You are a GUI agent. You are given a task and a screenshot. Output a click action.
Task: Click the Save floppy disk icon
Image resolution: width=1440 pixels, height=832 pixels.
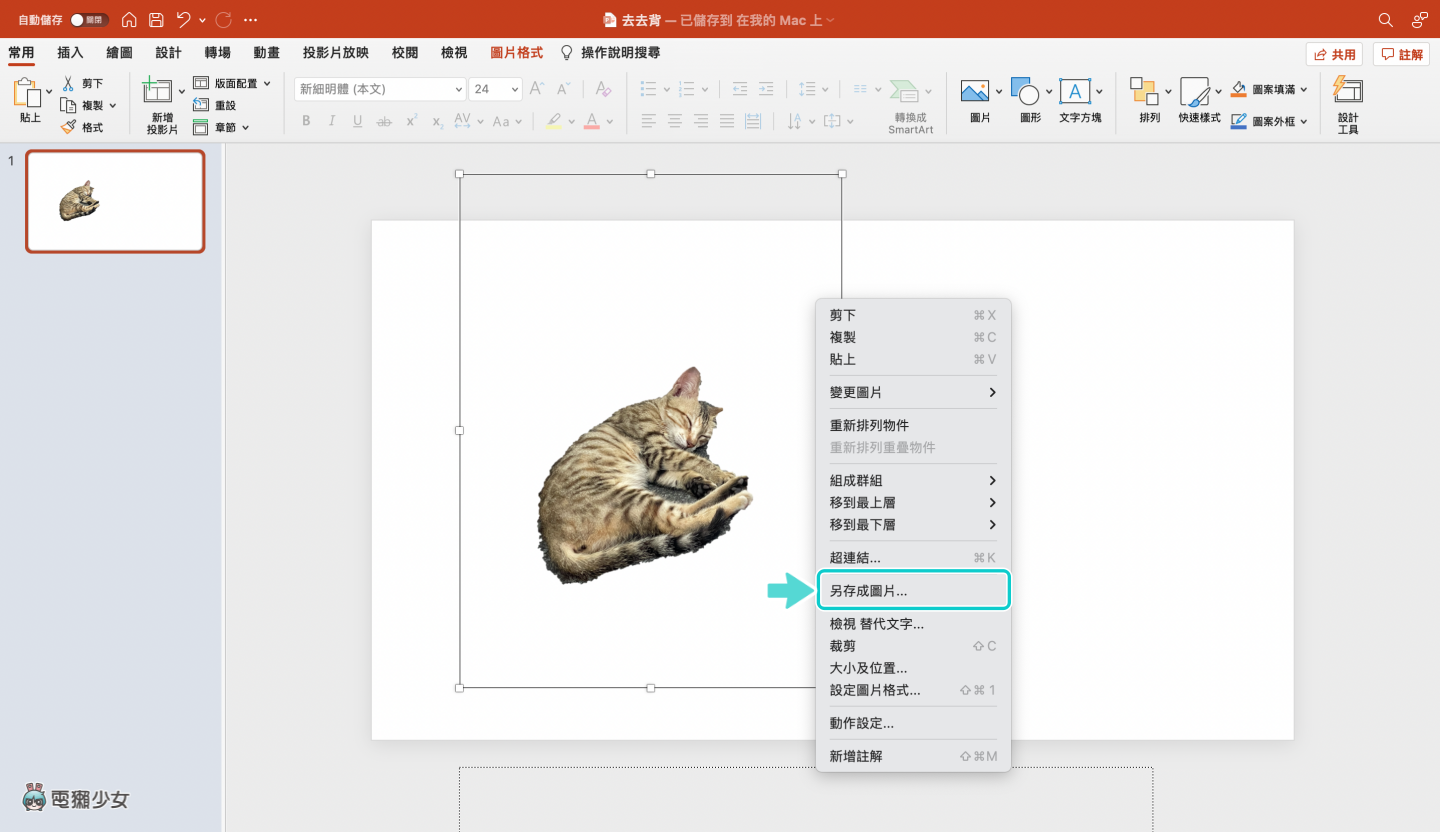click(156, 20)
